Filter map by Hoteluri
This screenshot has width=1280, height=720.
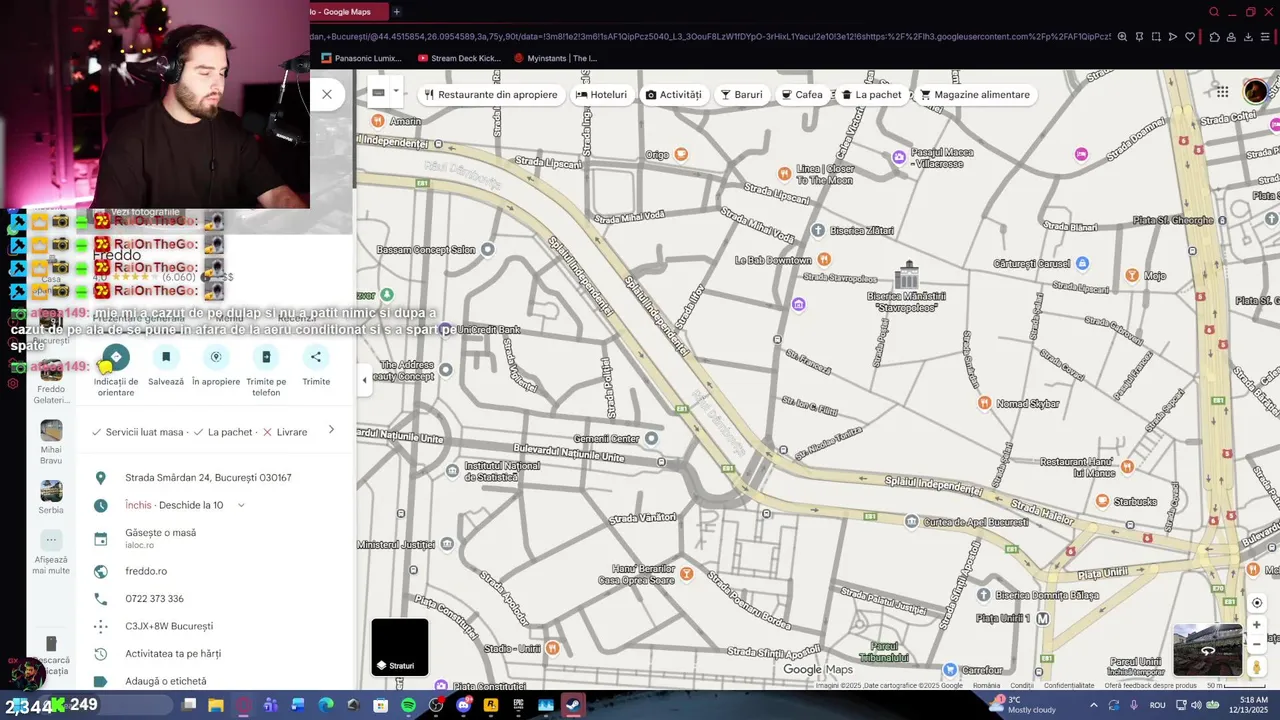tap(601, 95)
